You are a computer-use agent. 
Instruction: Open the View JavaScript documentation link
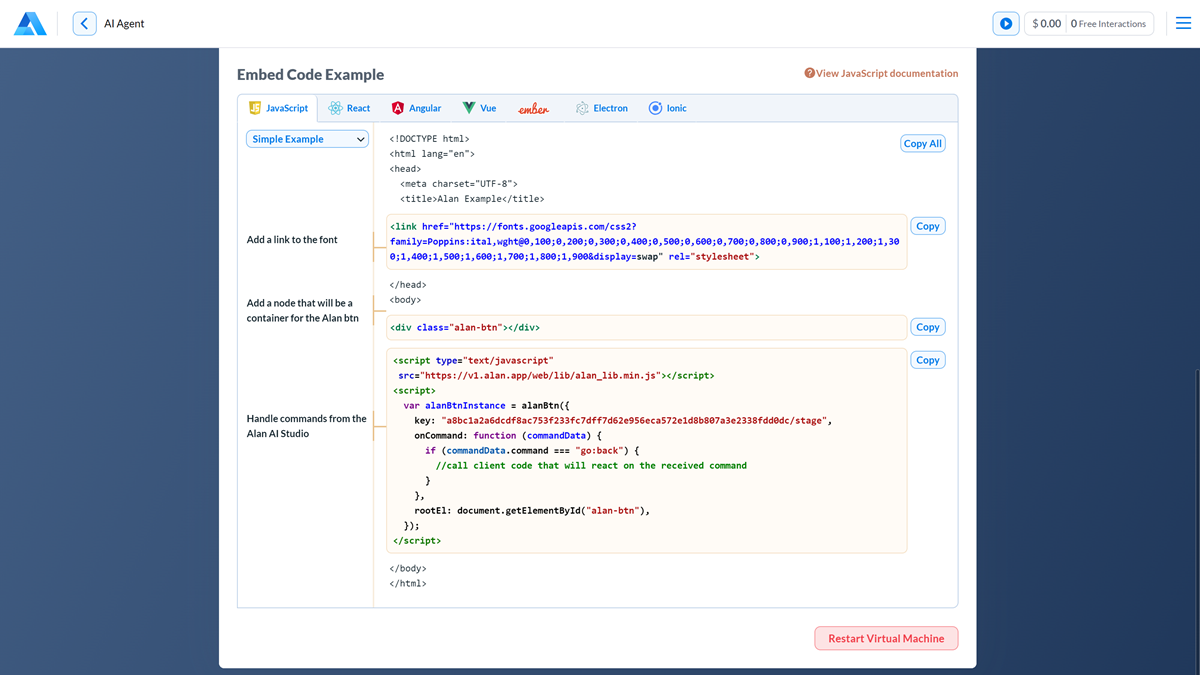click(x=887, y=73)
